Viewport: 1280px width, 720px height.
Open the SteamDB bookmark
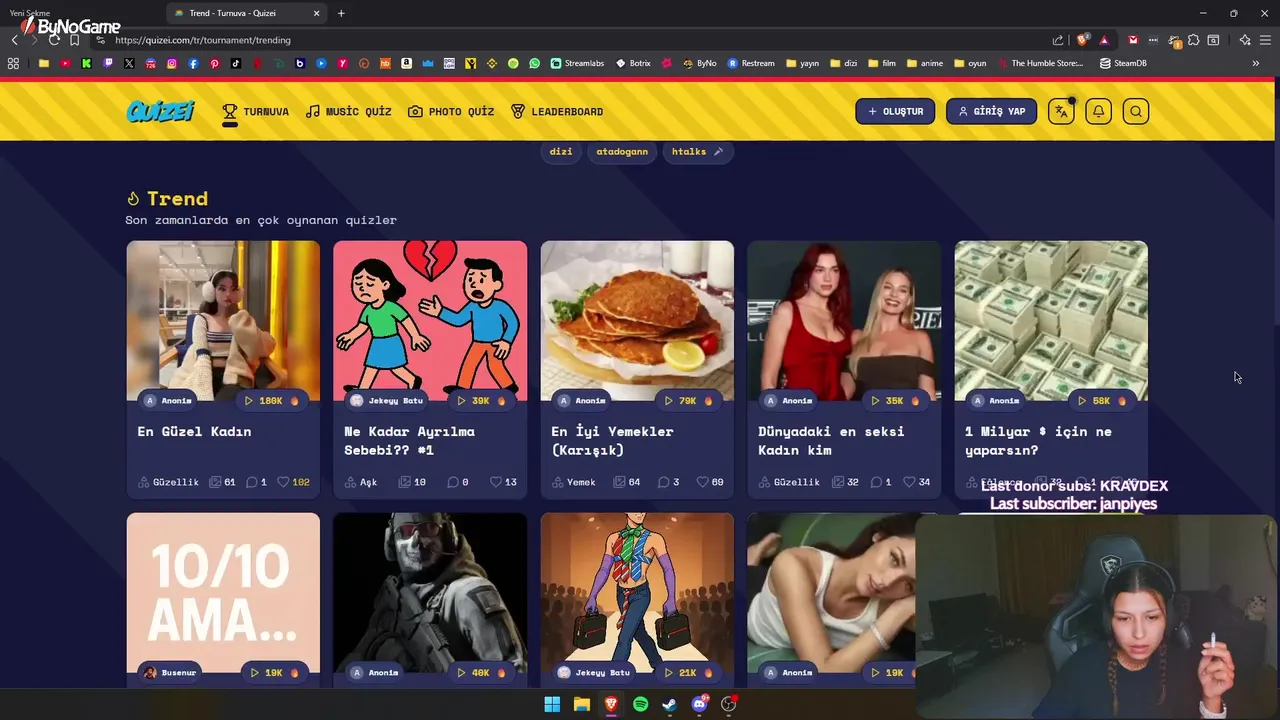[x=1123, y=63]
